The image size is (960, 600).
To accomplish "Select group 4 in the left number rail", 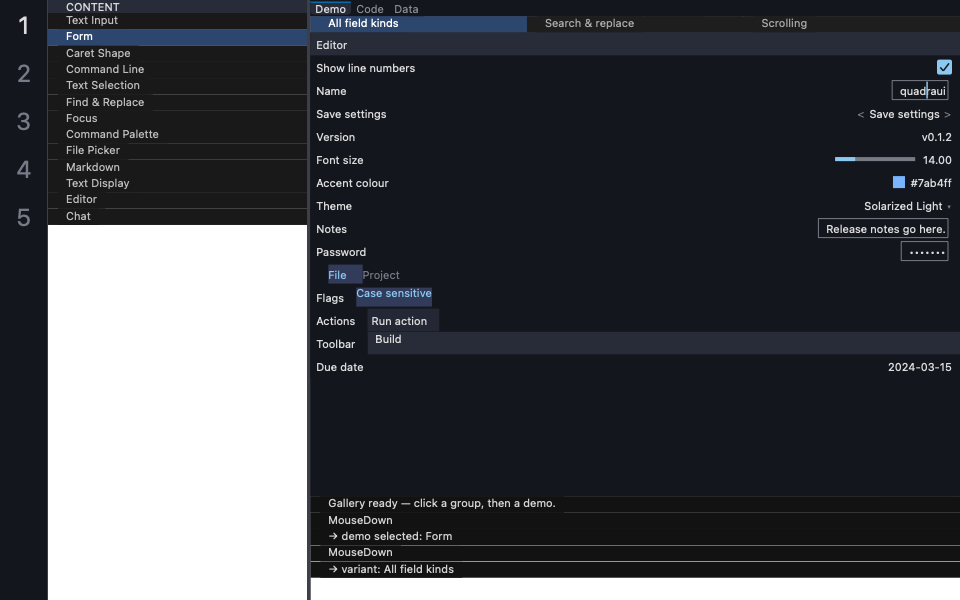I will click(x=24, y=170).
